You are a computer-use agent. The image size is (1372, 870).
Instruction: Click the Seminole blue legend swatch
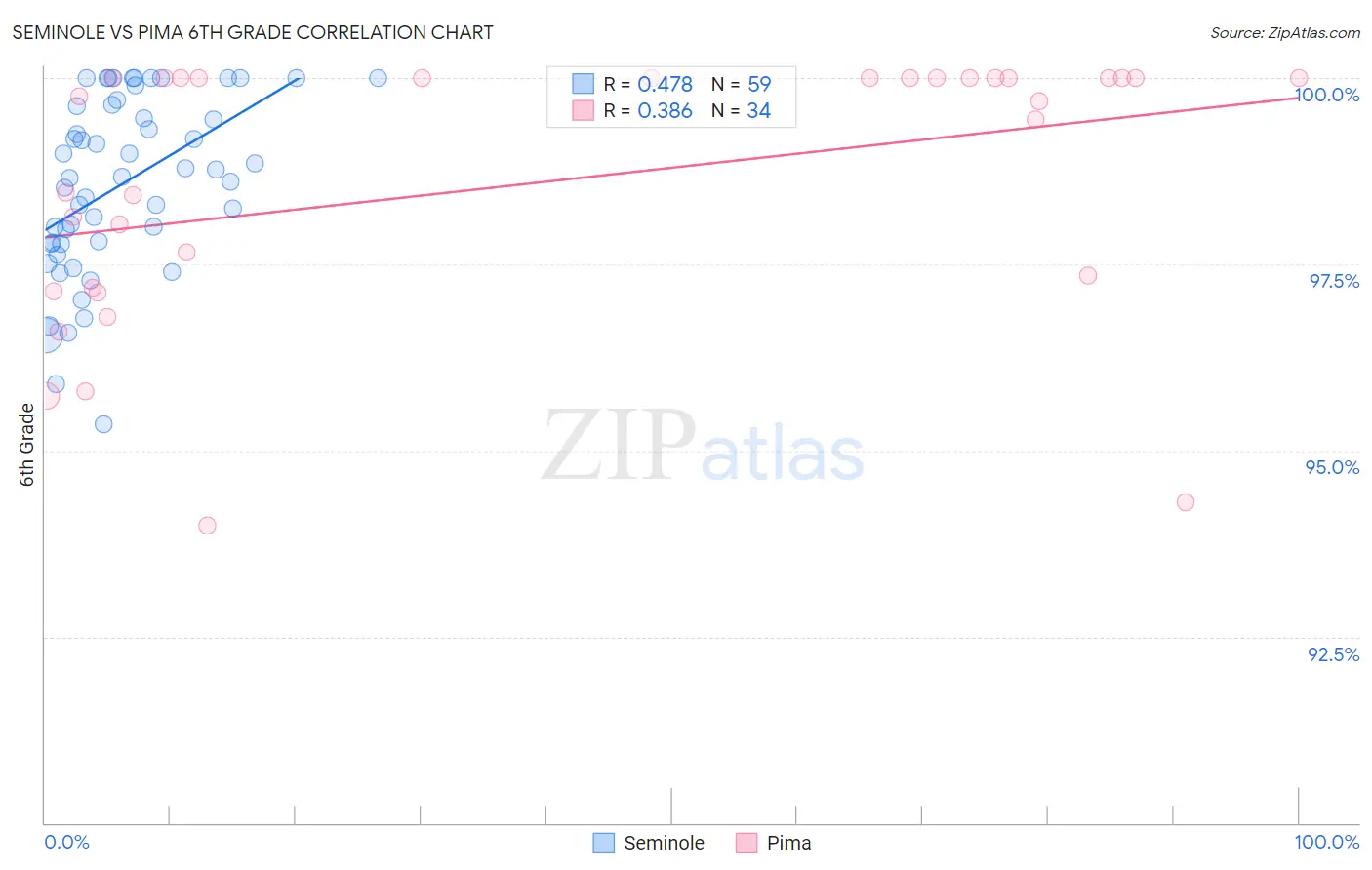(x=604, y=843)
